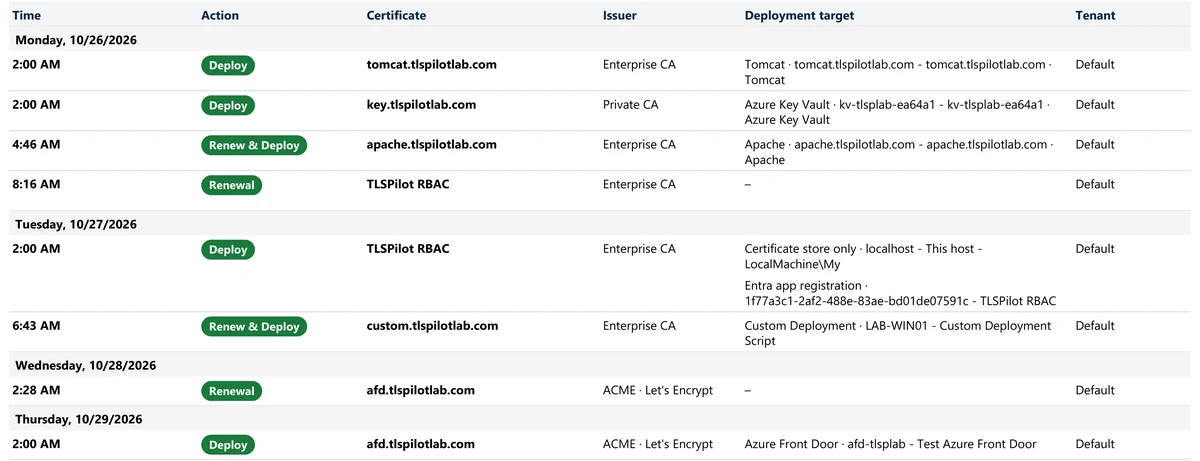Click the Time column header
Screen dimensions: 1200x461
point(27,15)
